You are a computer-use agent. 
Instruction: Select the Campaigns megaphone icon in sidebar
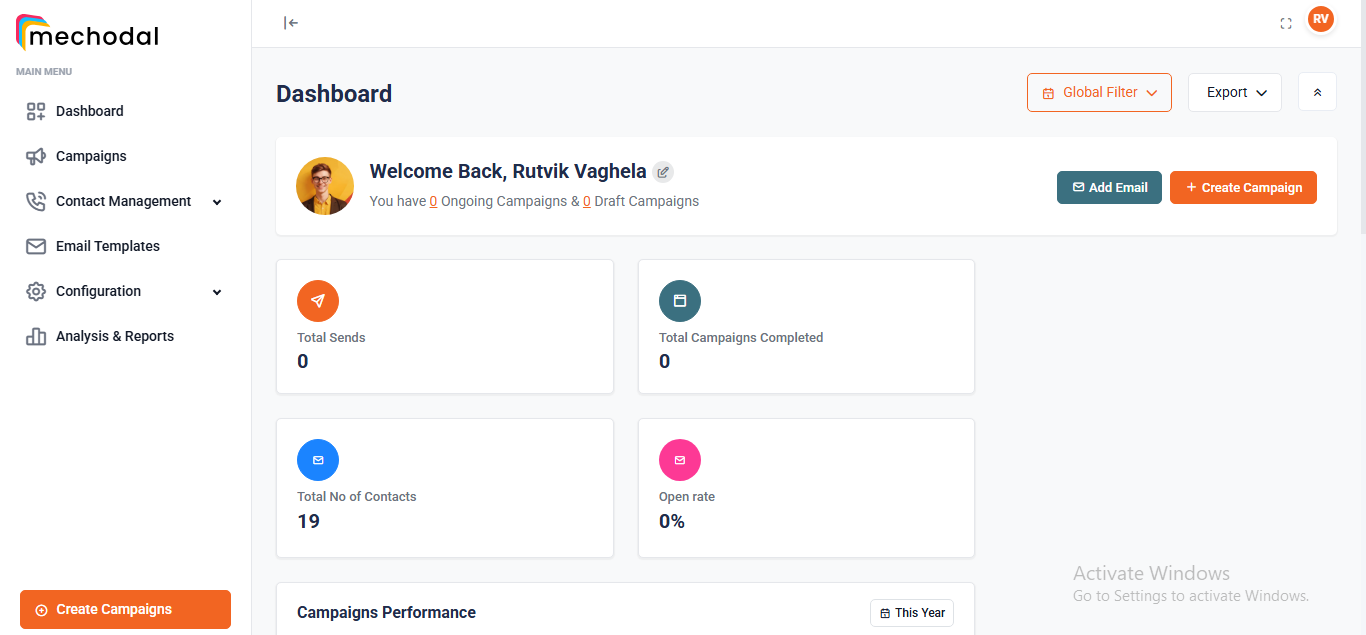(x=36, y=156)
